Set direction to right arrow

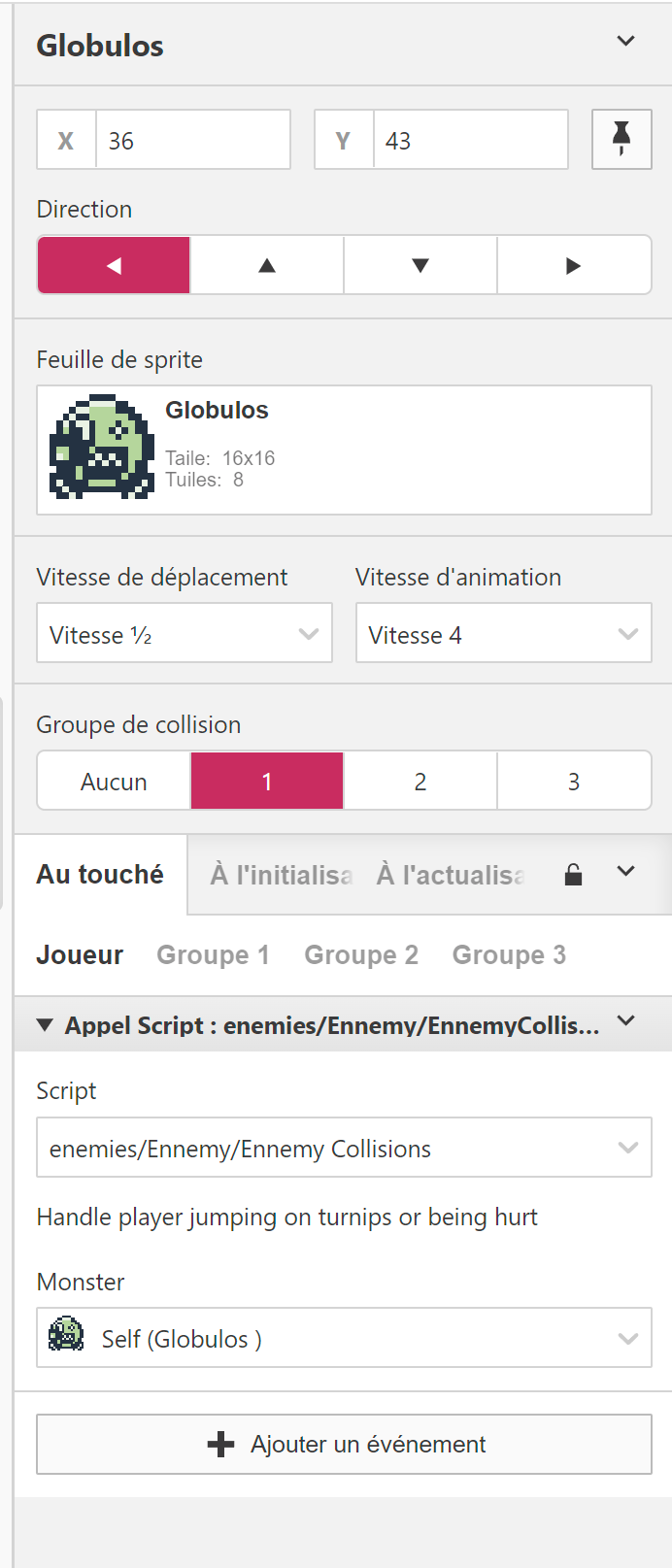(x=573, y=265)
